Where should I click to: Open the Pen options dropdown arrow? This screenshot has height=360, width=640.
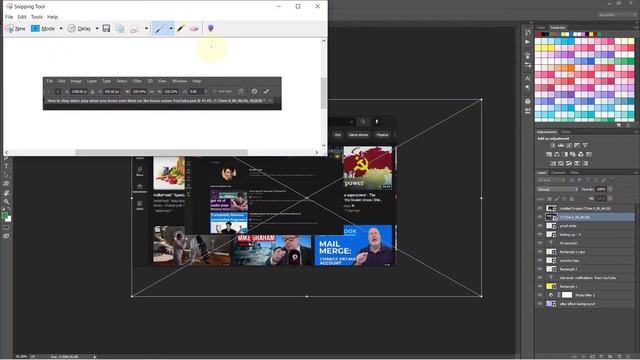point(171,29)
